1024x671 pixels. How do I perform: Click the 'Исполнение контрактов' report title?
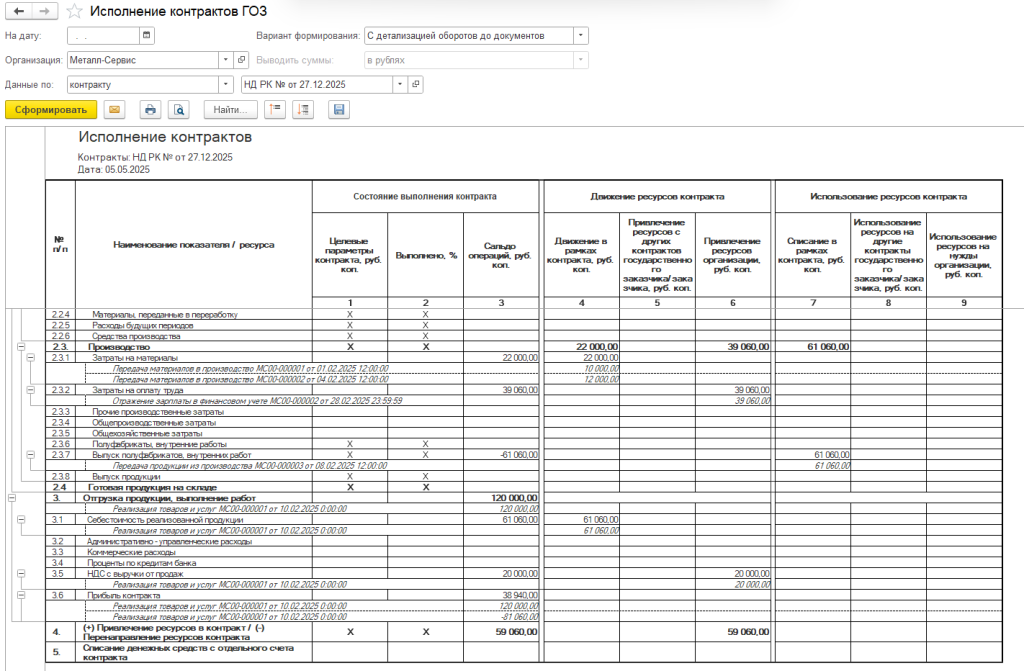165,137
